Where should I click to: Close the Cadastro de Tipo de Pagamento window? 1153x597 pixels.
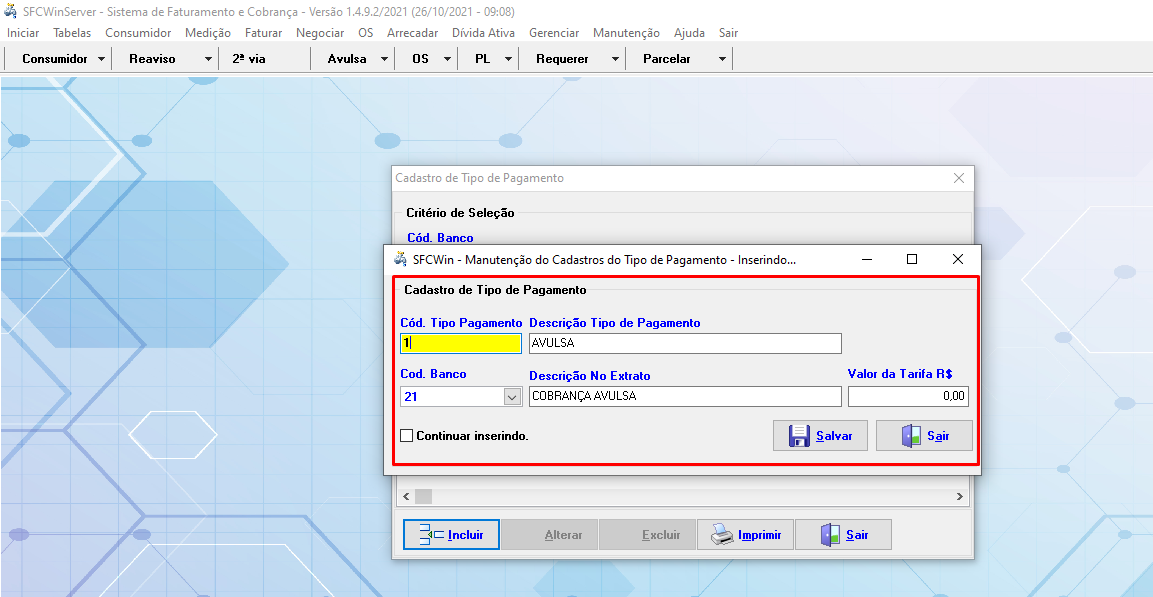tap(958, 178)
